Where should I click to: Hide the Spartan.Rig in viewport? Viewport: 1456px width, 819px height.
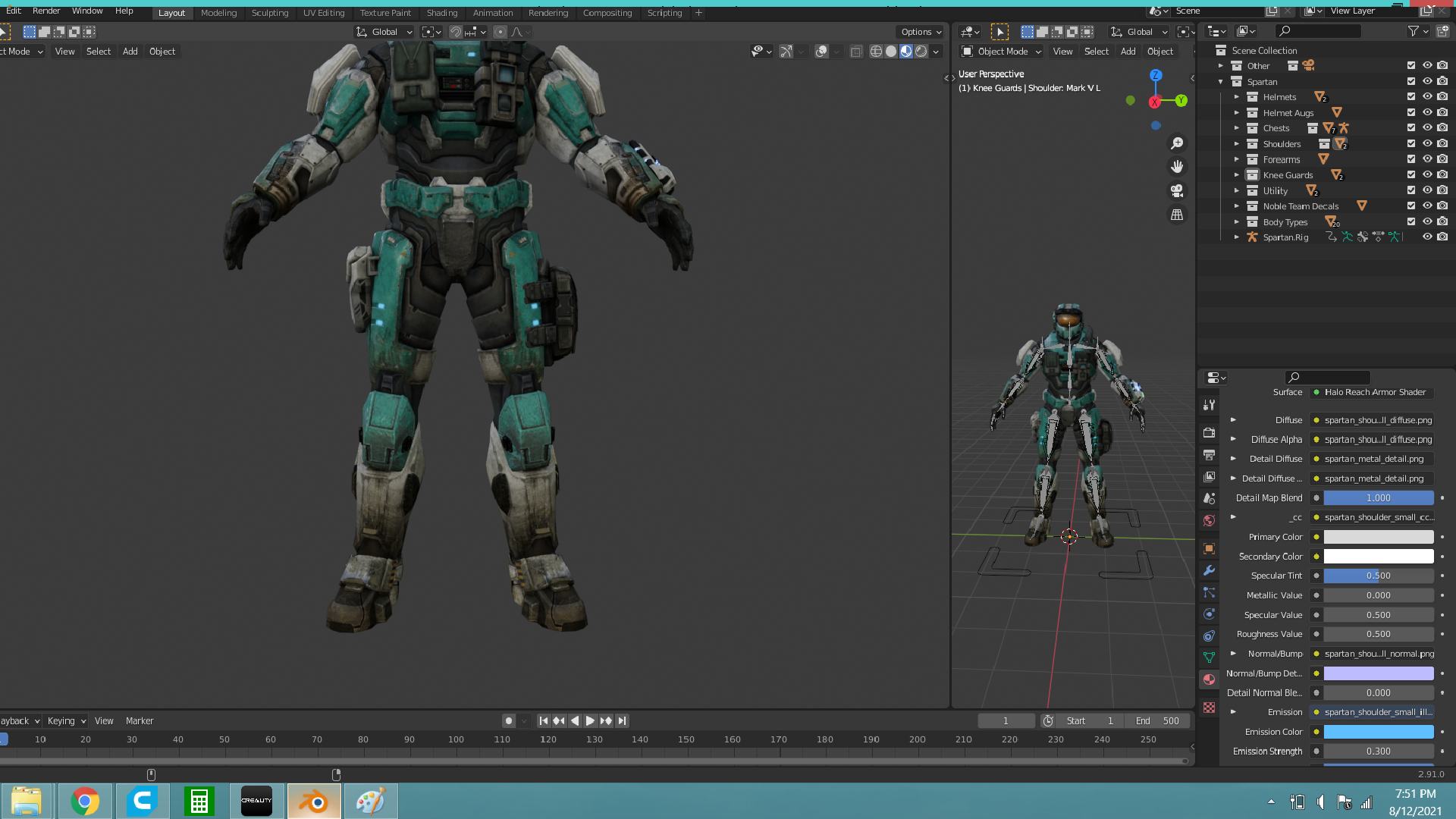(1427, 237)
